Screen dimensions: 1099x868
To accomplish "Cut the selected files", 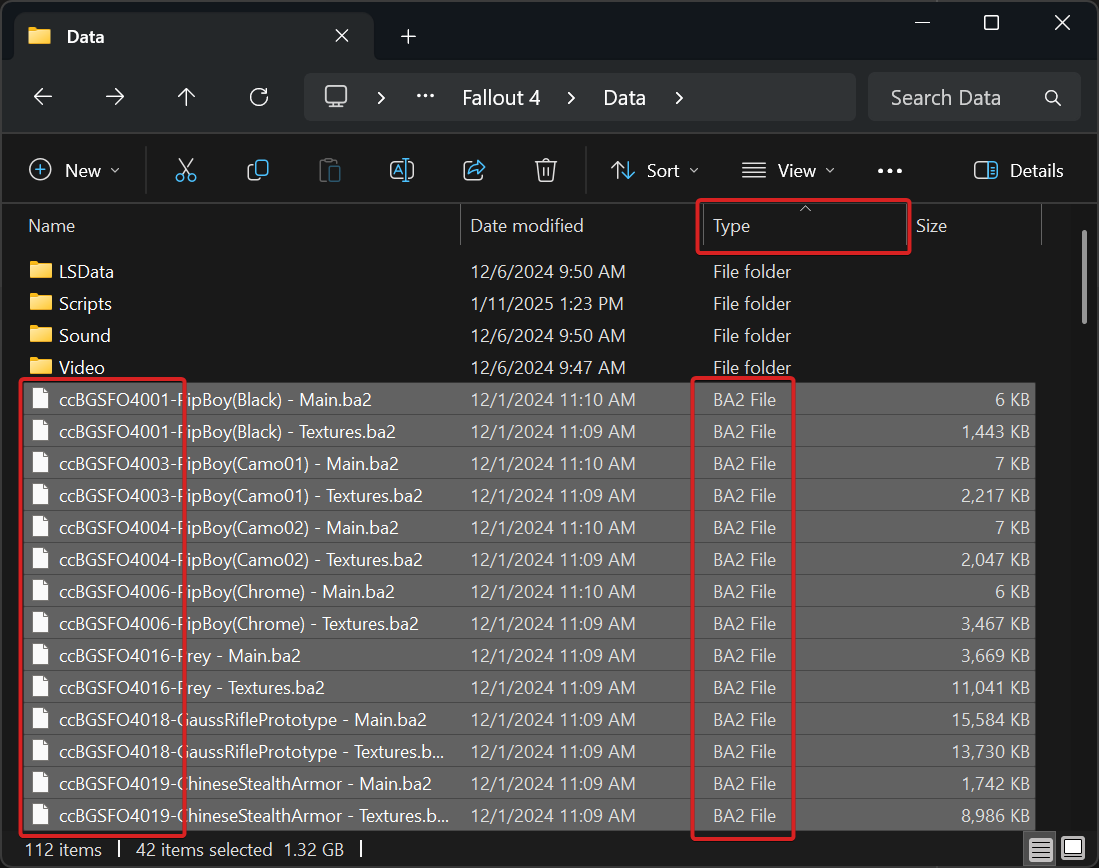I will pyautogui.click(x=186, y=170).
